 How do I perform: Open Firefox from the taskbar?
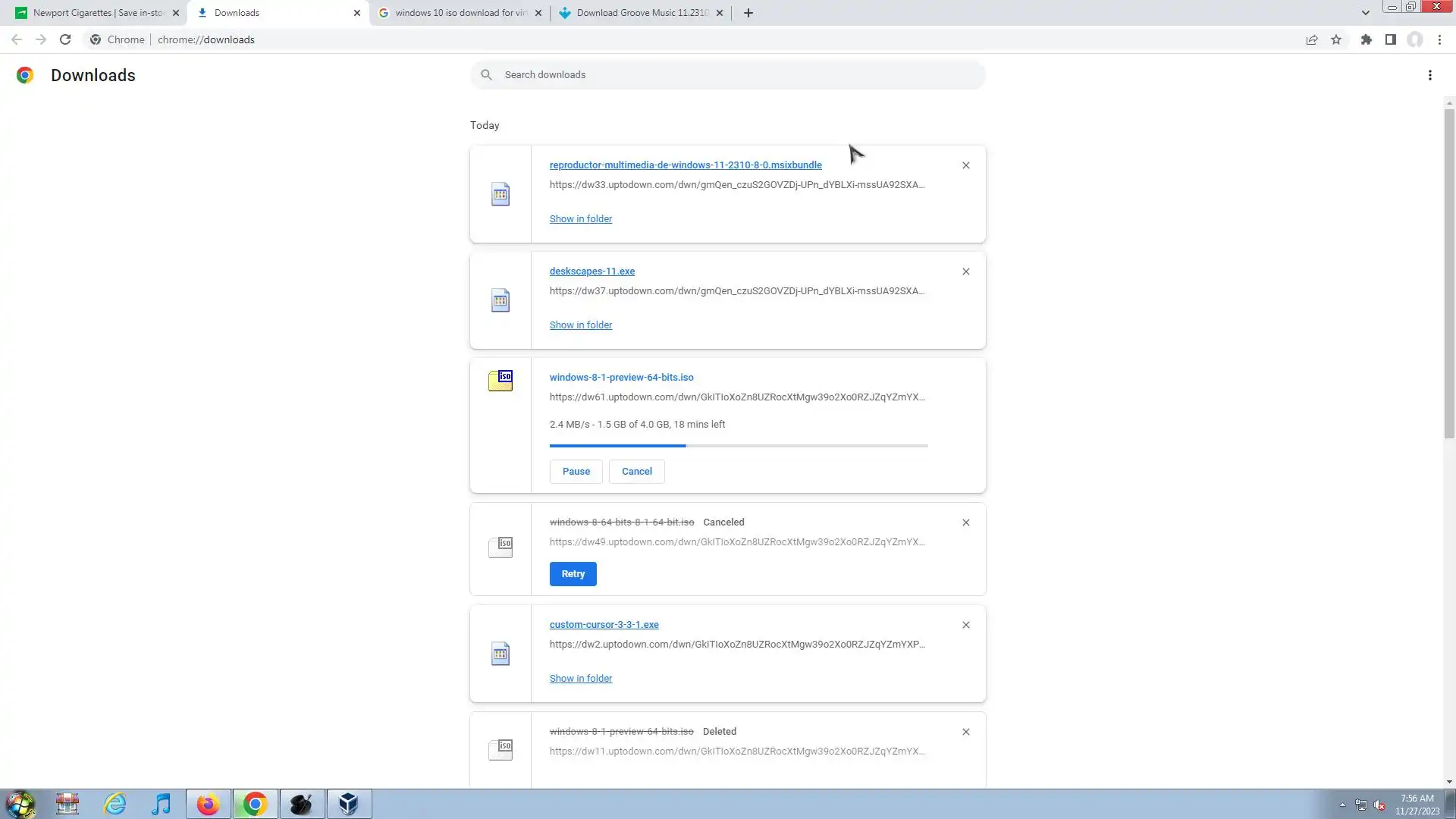pos(208,804)
